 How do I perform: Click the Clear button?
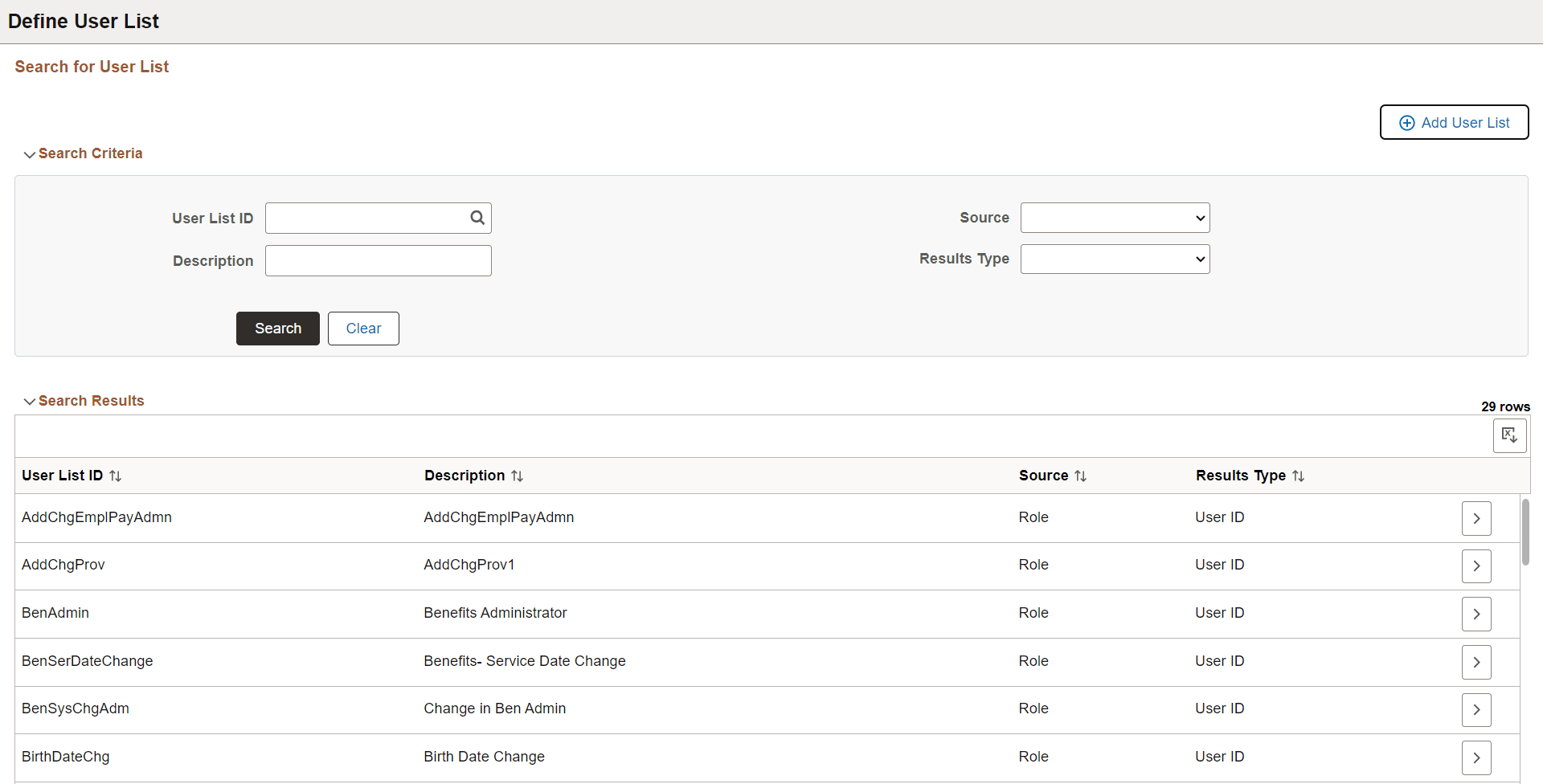coord(363,328)
